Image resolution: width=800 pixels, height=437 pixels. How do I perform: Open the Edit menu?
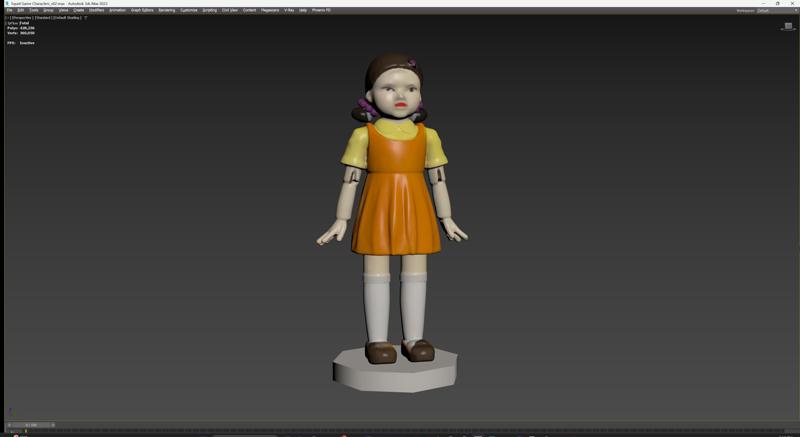pos(20,10)
